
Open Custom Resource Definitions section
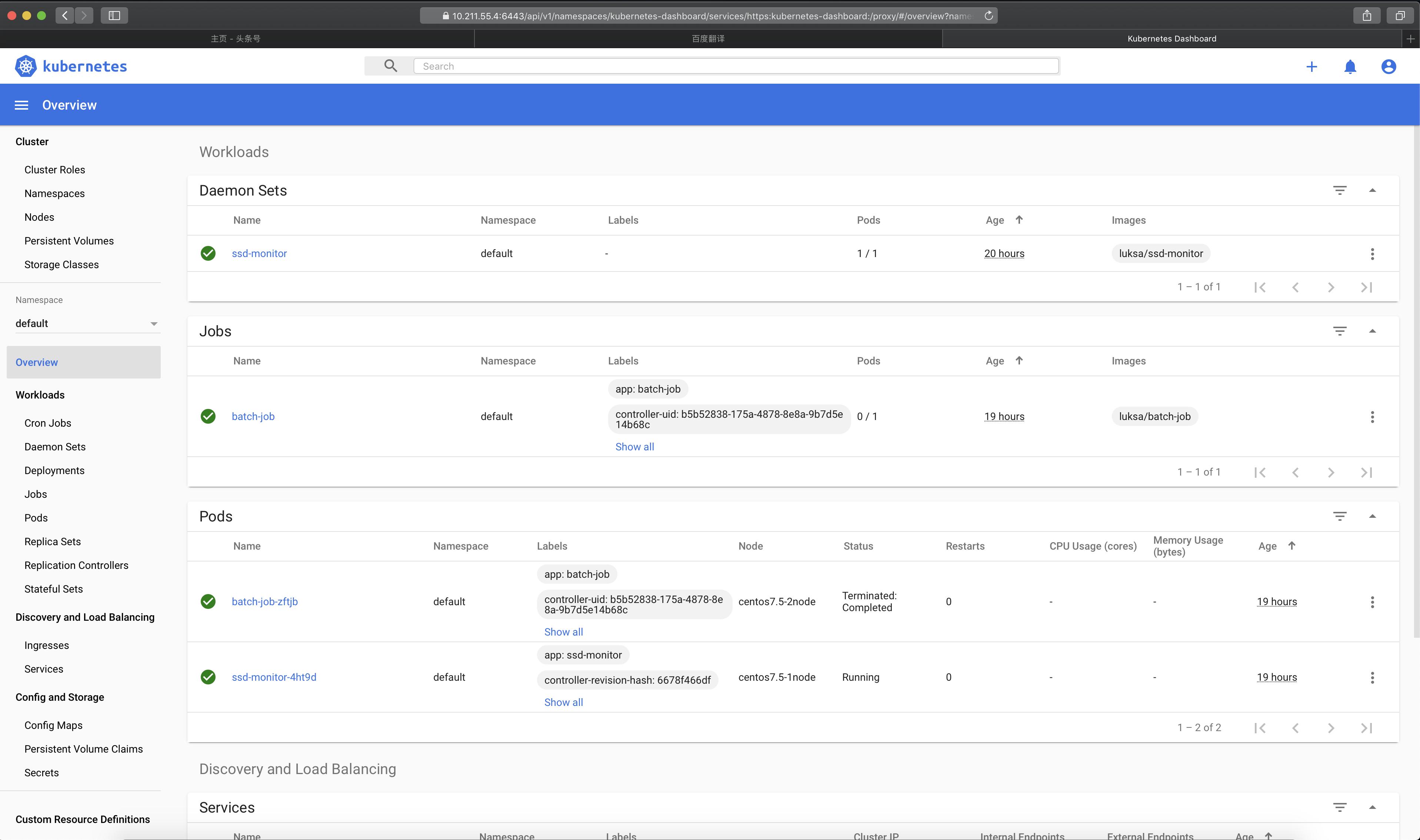point(83,819)
